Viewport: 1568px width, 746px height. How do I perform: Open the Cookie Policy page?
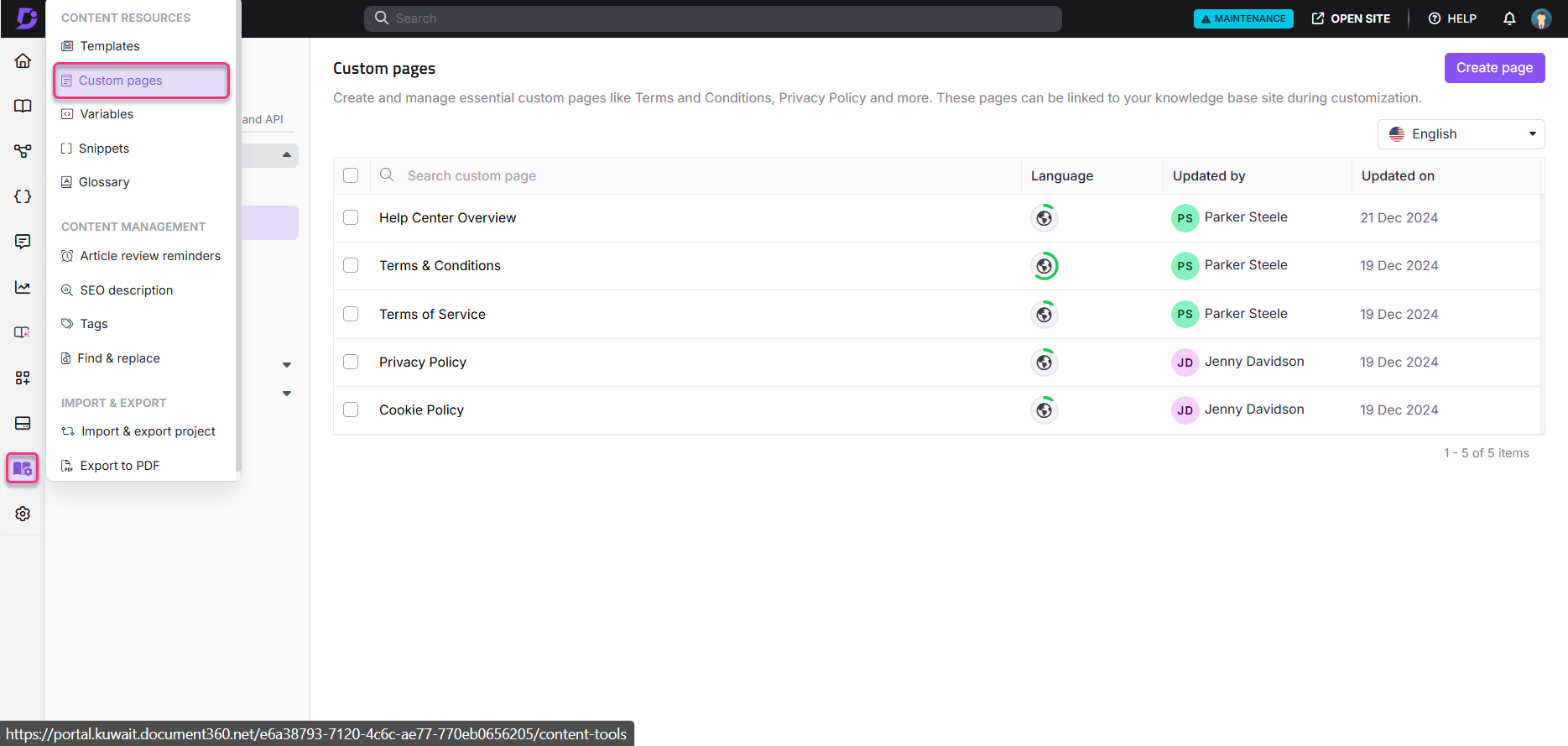pyautogui.click(x=421, y=410)
